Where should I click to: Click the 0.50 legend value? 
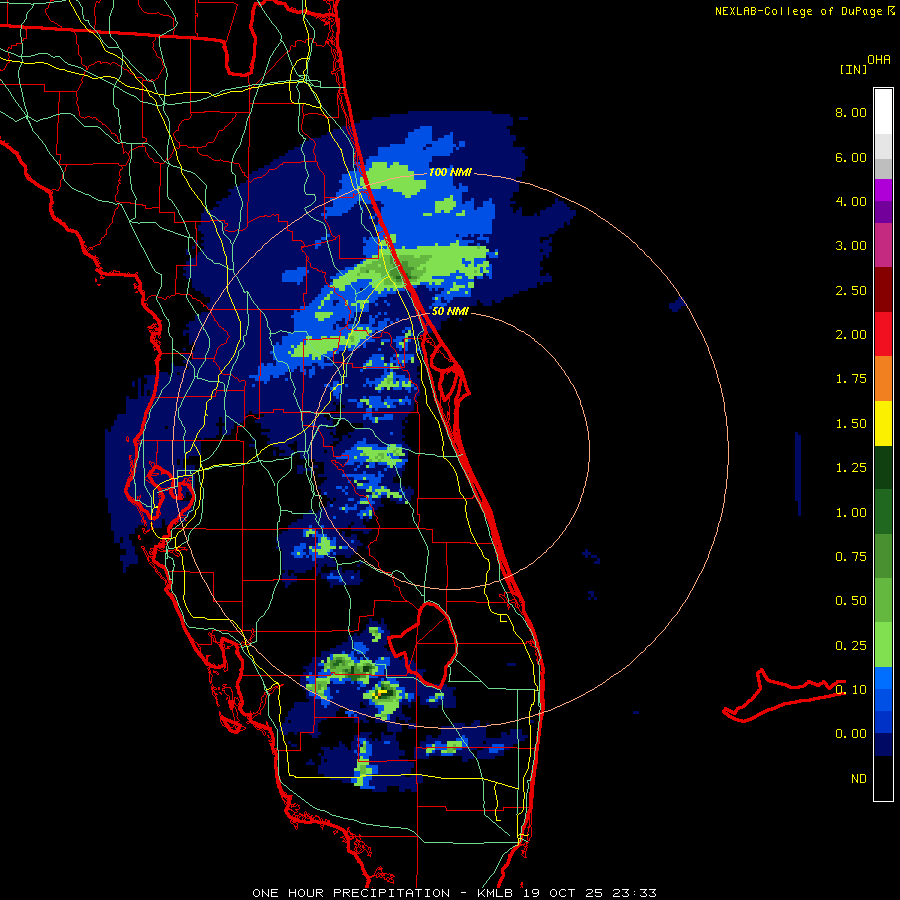pos(851,601)
